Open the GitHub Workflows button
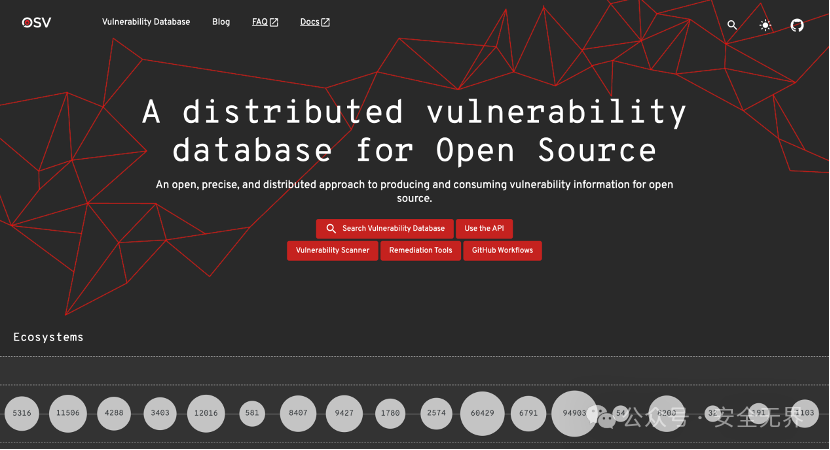 click(502, 250)
